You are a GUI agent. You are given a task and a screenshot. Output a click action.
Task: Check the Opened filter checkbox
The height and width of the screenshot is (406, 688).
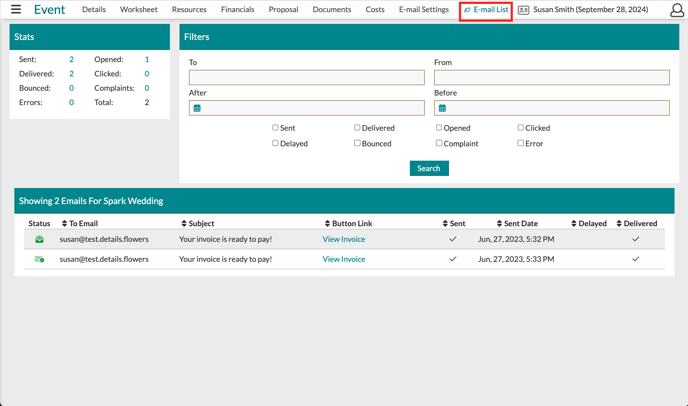tap(439, 128)
